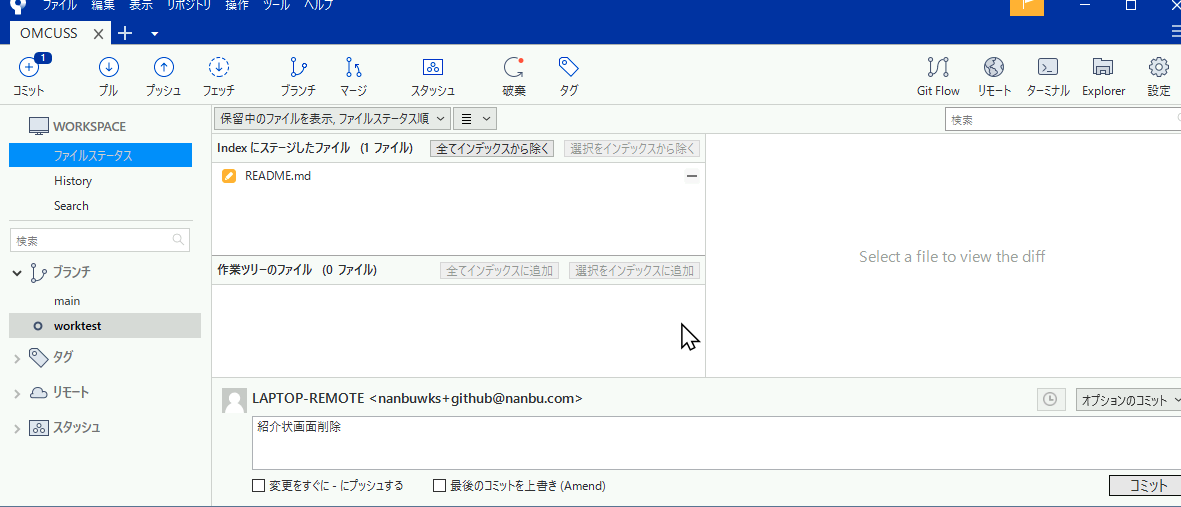Viewport: 1181px width, 507px height.
Task: Expand the Remotes (リモート) section
Action: tap(17, 393)
